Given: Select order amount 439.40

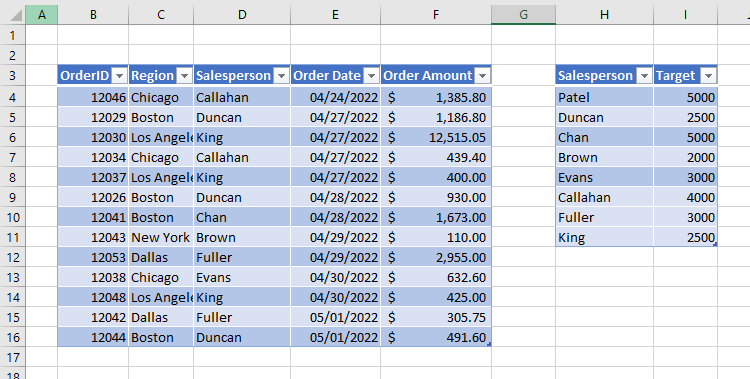Looking at the screenshot, I should (x=436, y=157).
